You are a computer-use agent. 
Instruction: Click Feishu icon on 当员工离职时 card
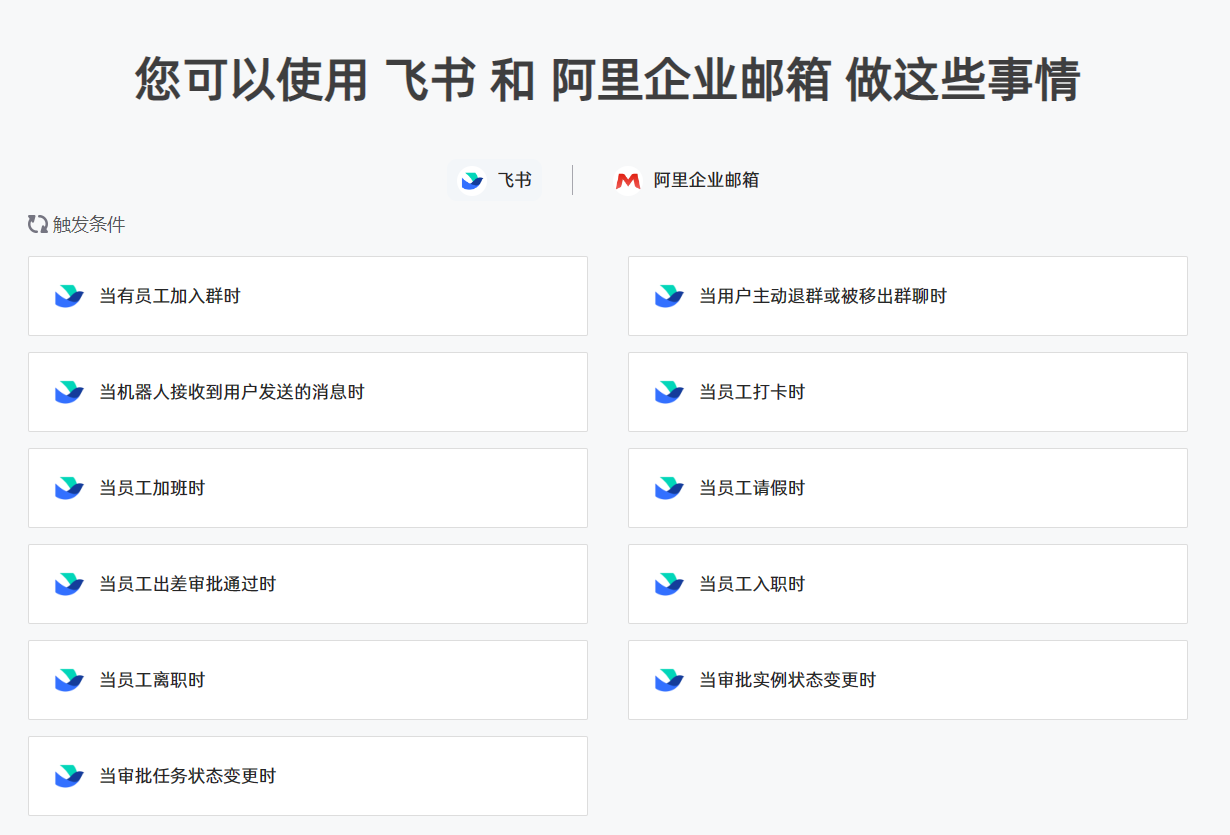[69, 680]
